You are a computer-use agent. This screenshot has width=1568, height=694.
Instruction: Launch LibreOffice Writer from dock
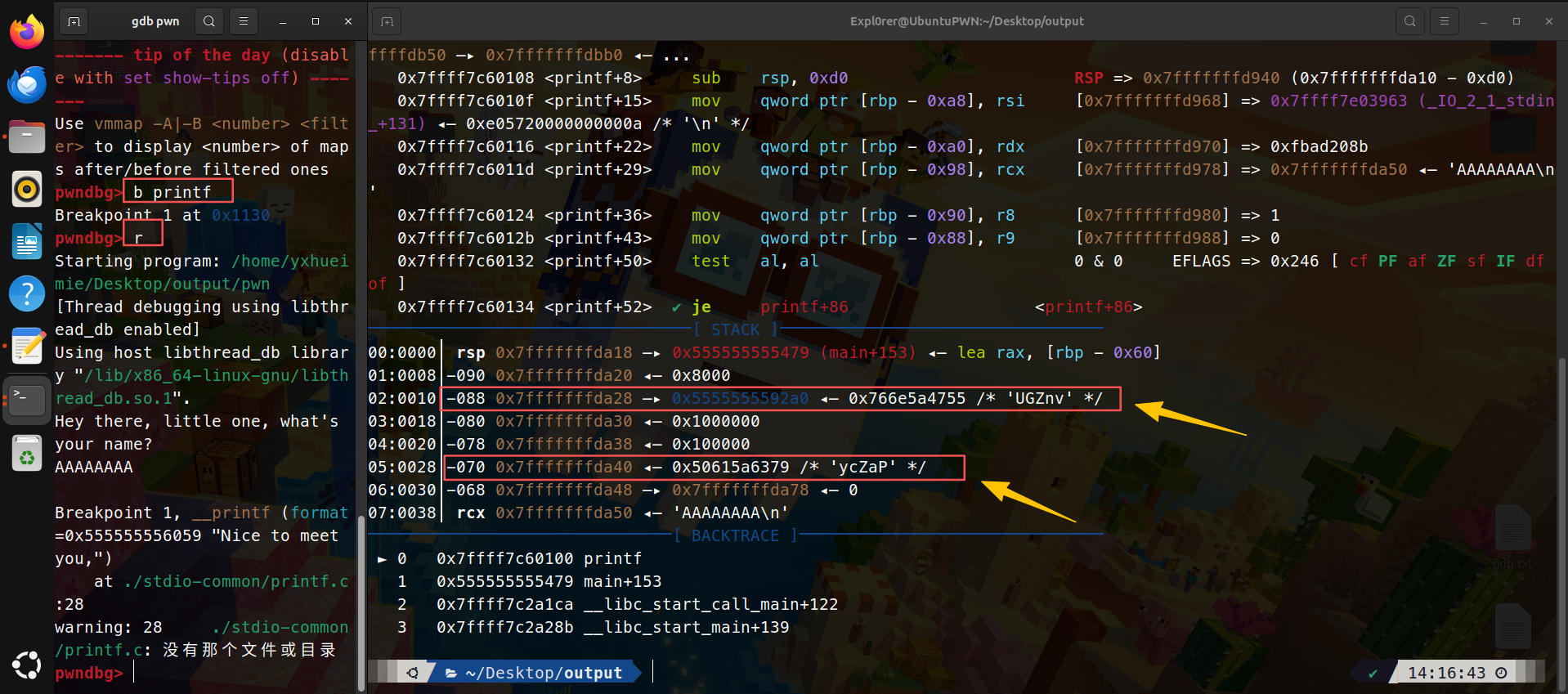point(27,242)
